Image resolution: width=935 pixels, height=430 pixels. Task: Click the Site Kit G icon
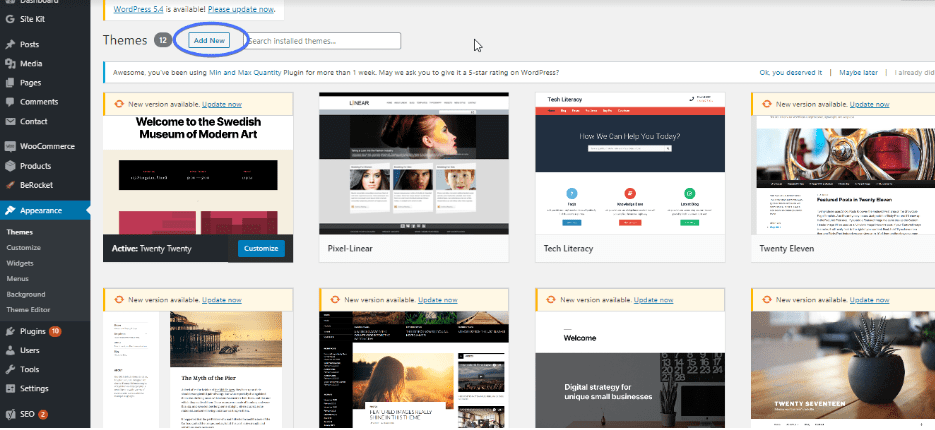pos(10,19)
